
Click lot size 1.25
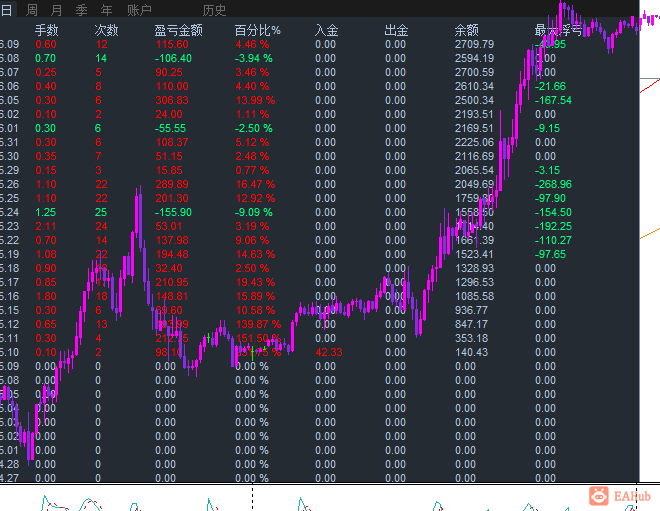click(x=46, y=212)
